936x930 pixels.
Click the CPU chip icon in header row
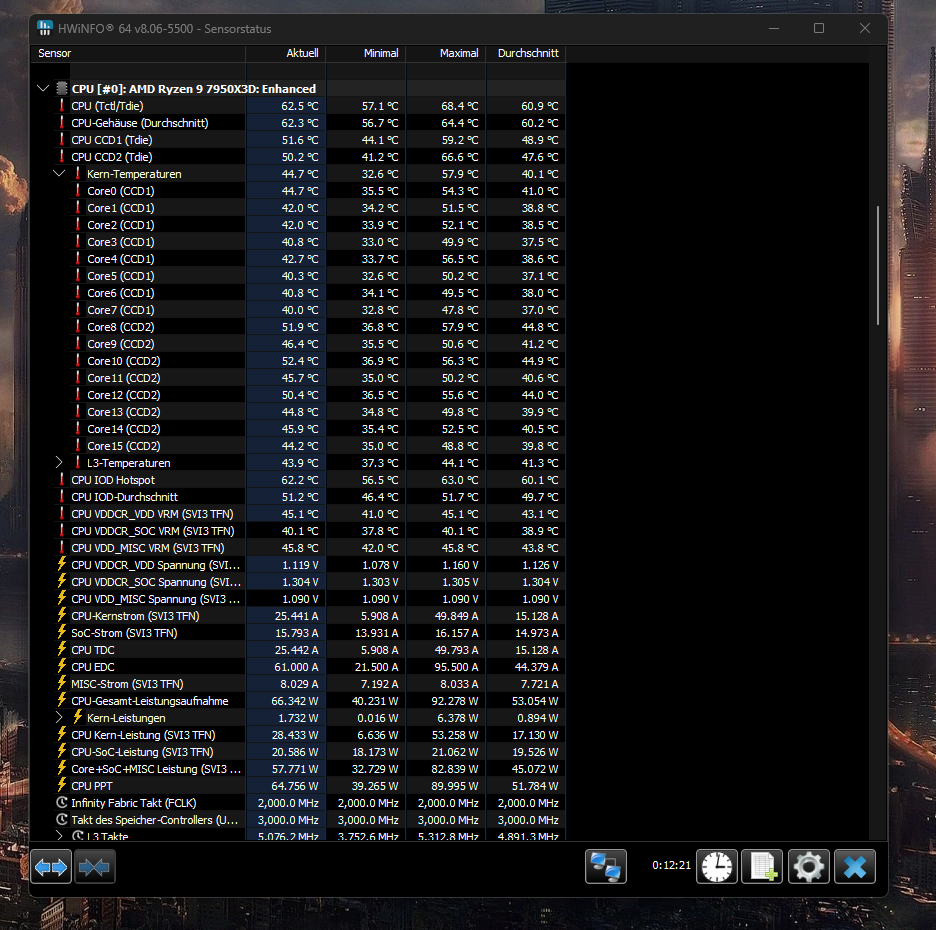coord(61,88)
